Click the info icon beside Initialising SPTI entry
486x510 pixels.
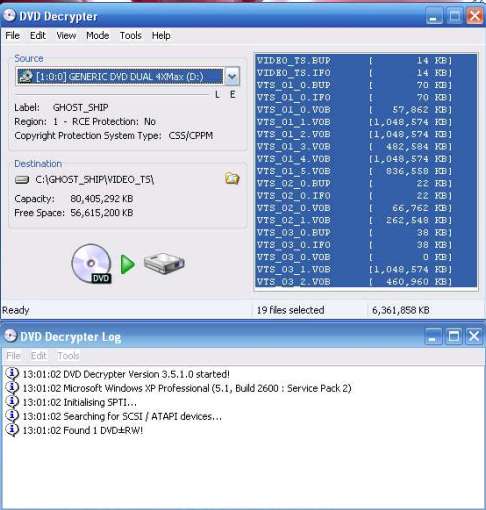[x=12, y=402]
